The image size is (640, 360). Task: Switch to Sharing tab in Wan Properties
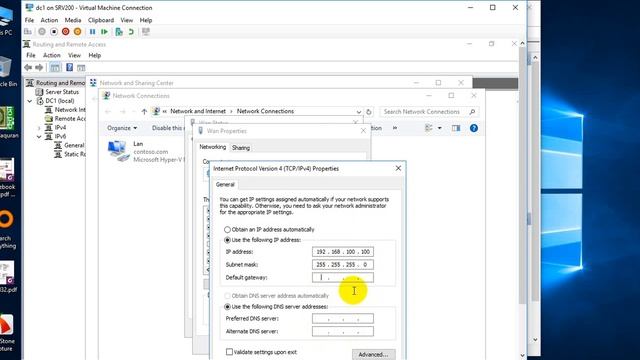[x=241, y=148]
